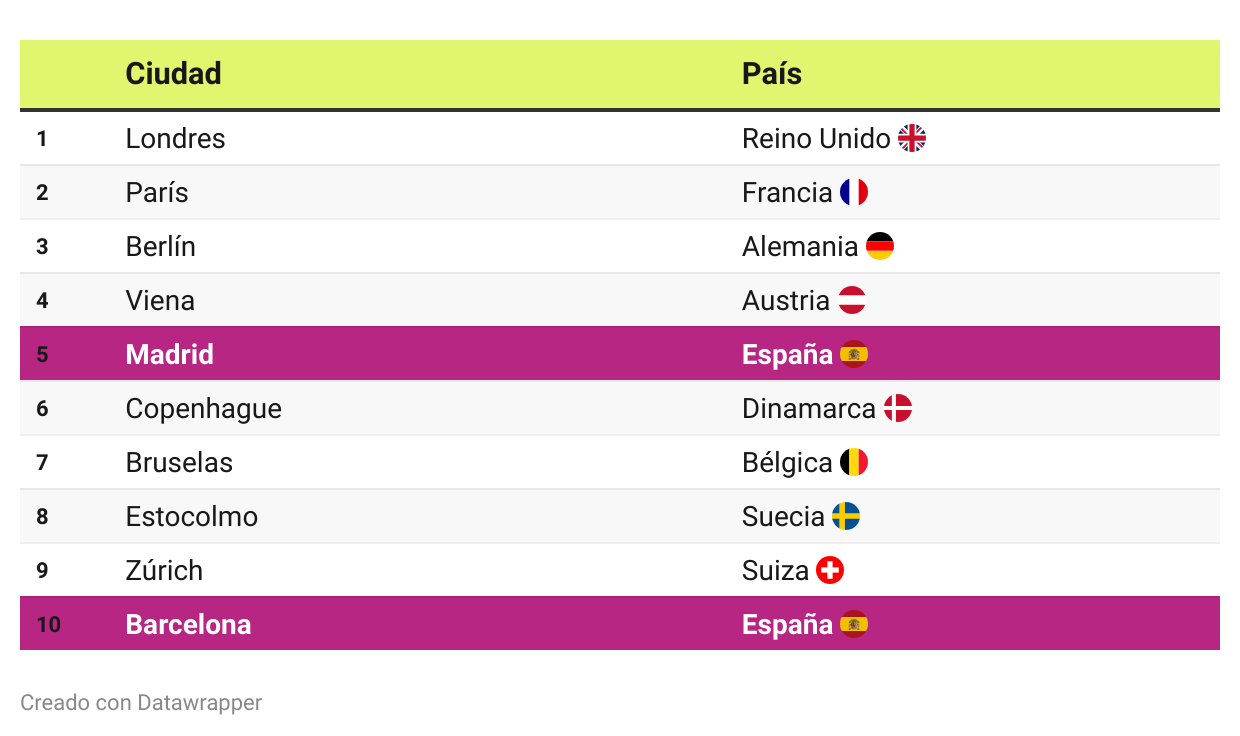Image resolution: width=1240 pixels, height=736 pixels.
Task: Click the France flag icon
Action: pos(854,192)
